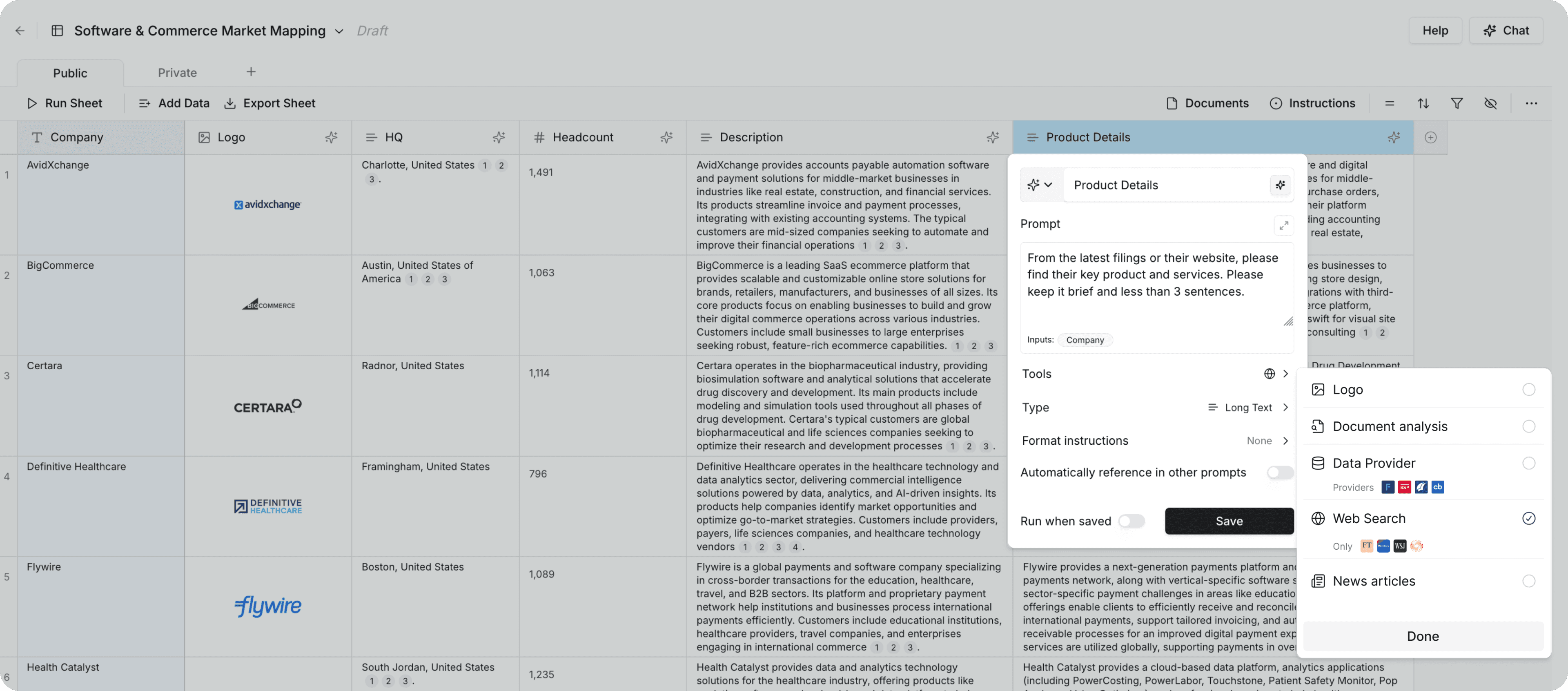Open the filter funnel icon

(x=1456, y=103)
